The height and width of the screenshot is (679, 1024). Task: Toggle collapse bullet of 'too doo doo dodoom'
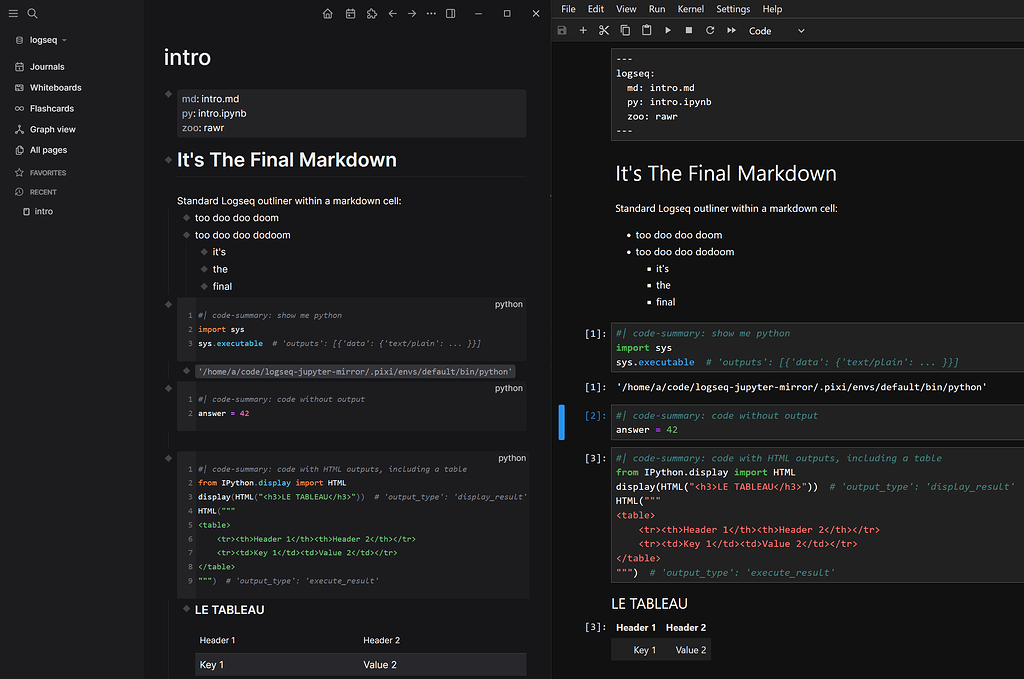(x=186, y=235)
